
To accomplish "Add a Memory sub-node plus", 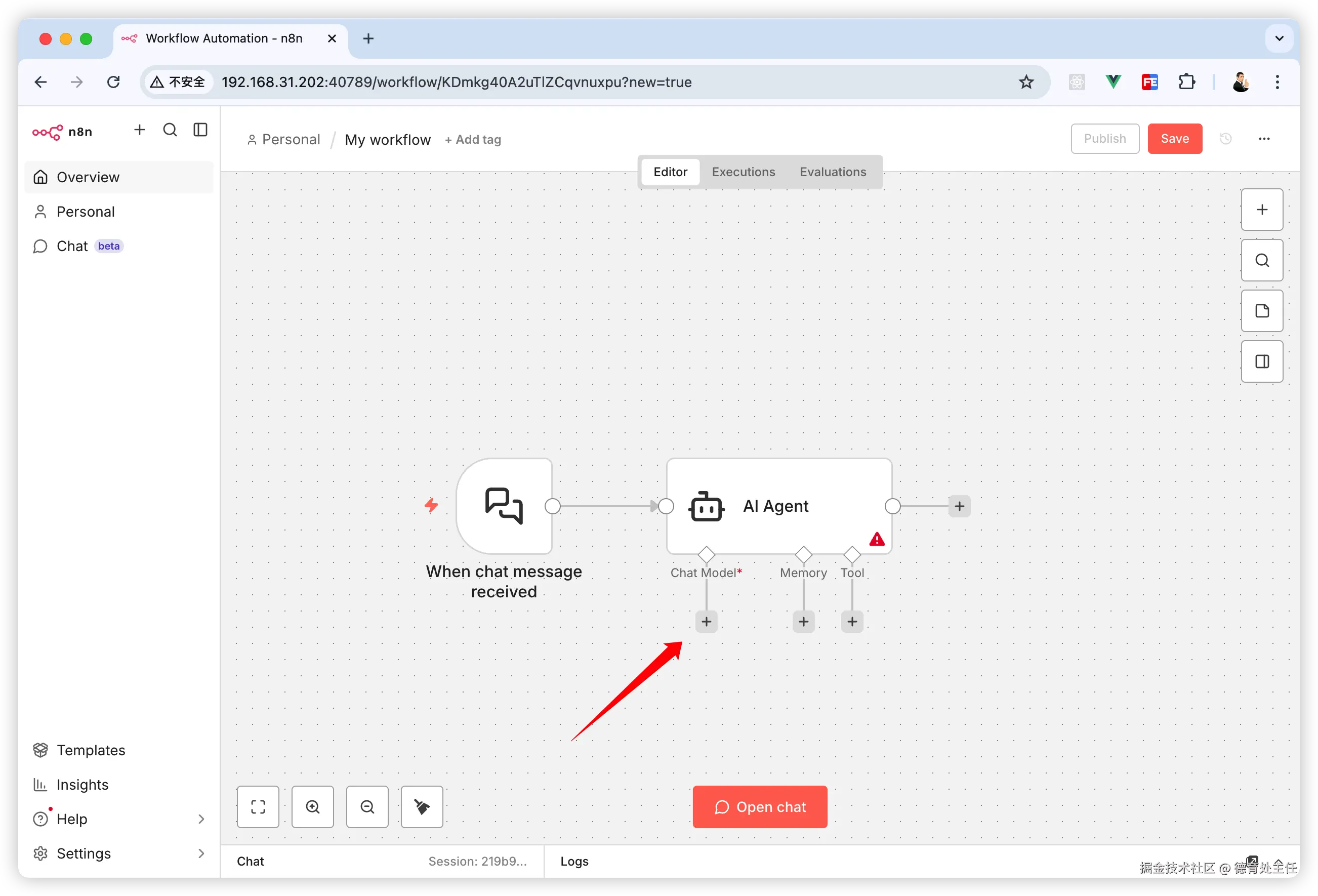I will (803, 622).
